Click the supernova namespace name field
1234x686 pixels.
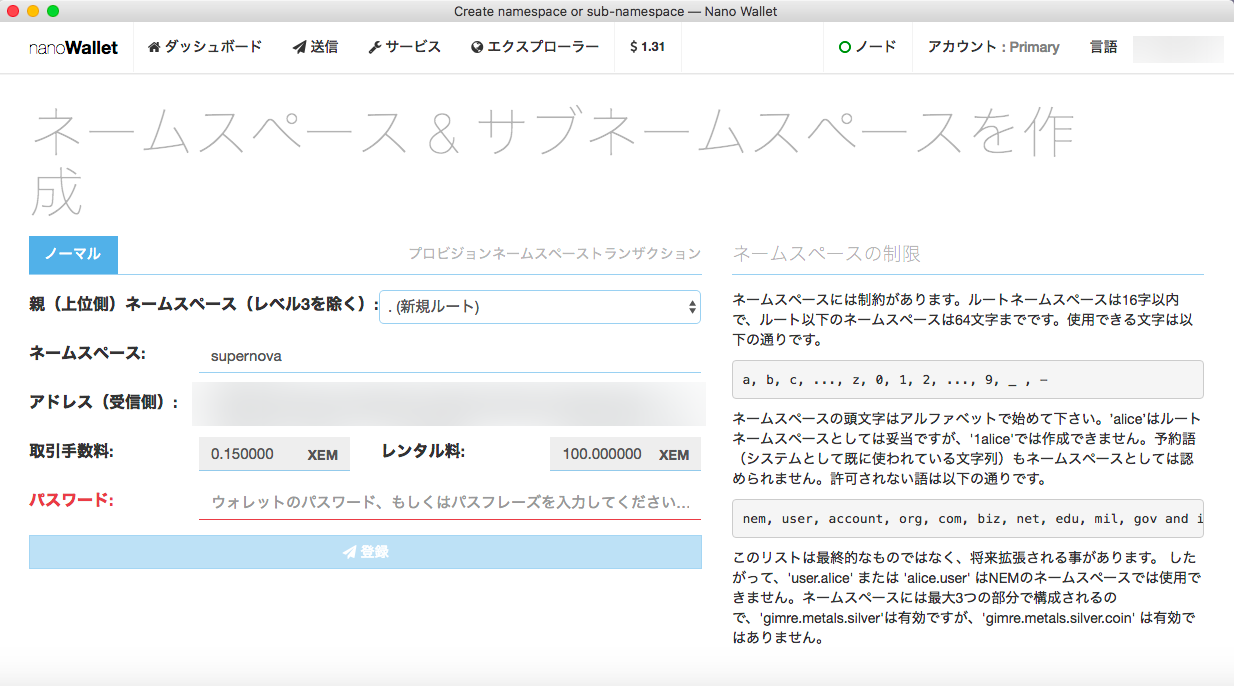pos(450,356)
